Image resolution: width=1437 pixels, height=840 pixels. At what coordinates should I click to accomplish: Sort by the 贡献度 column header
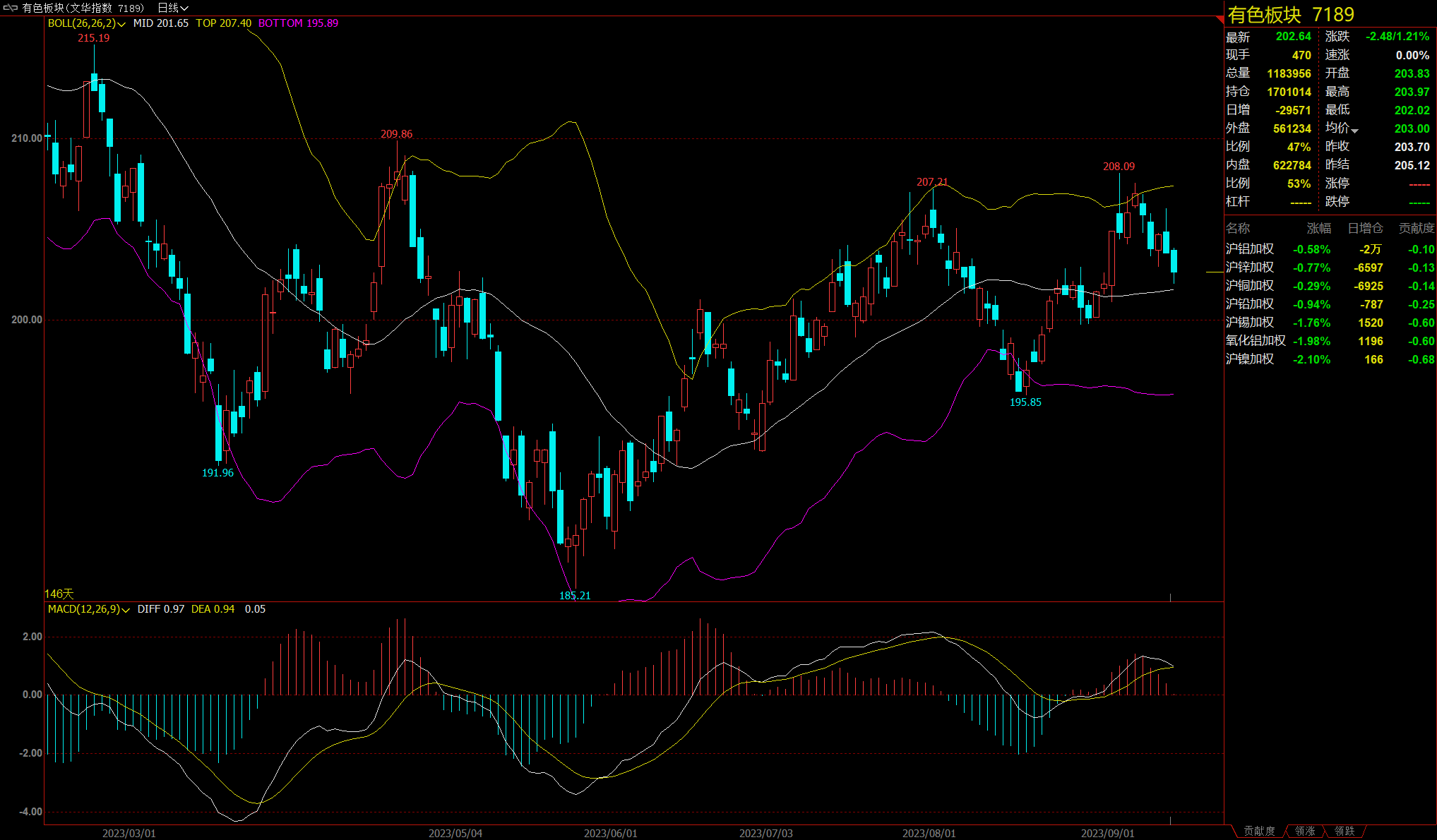1417,228
